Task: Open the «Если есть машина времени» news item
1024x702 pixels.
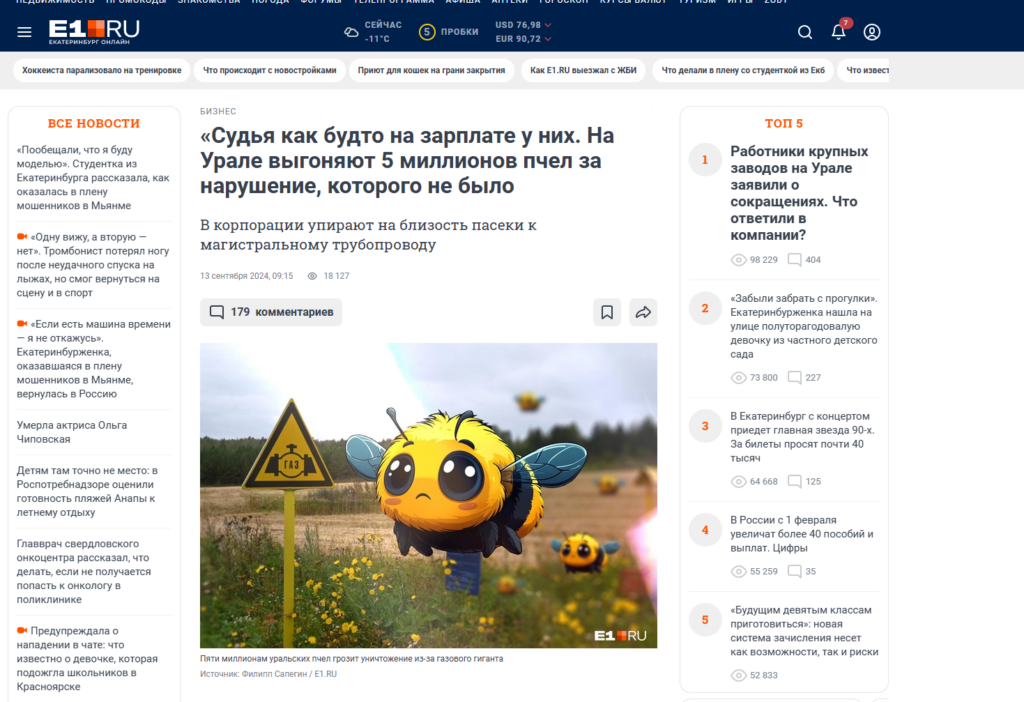Action: 93,359
